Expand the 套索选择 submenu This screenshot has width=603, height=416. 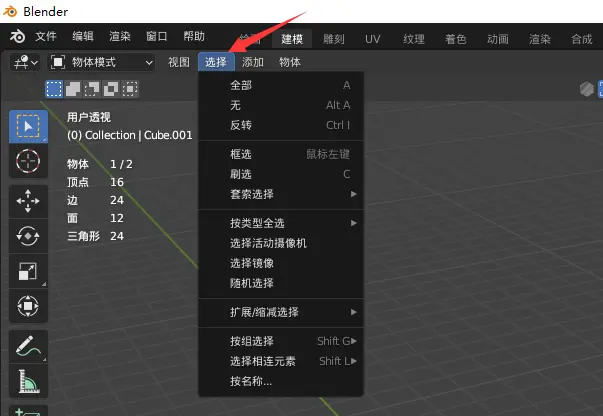coord(281,194)
